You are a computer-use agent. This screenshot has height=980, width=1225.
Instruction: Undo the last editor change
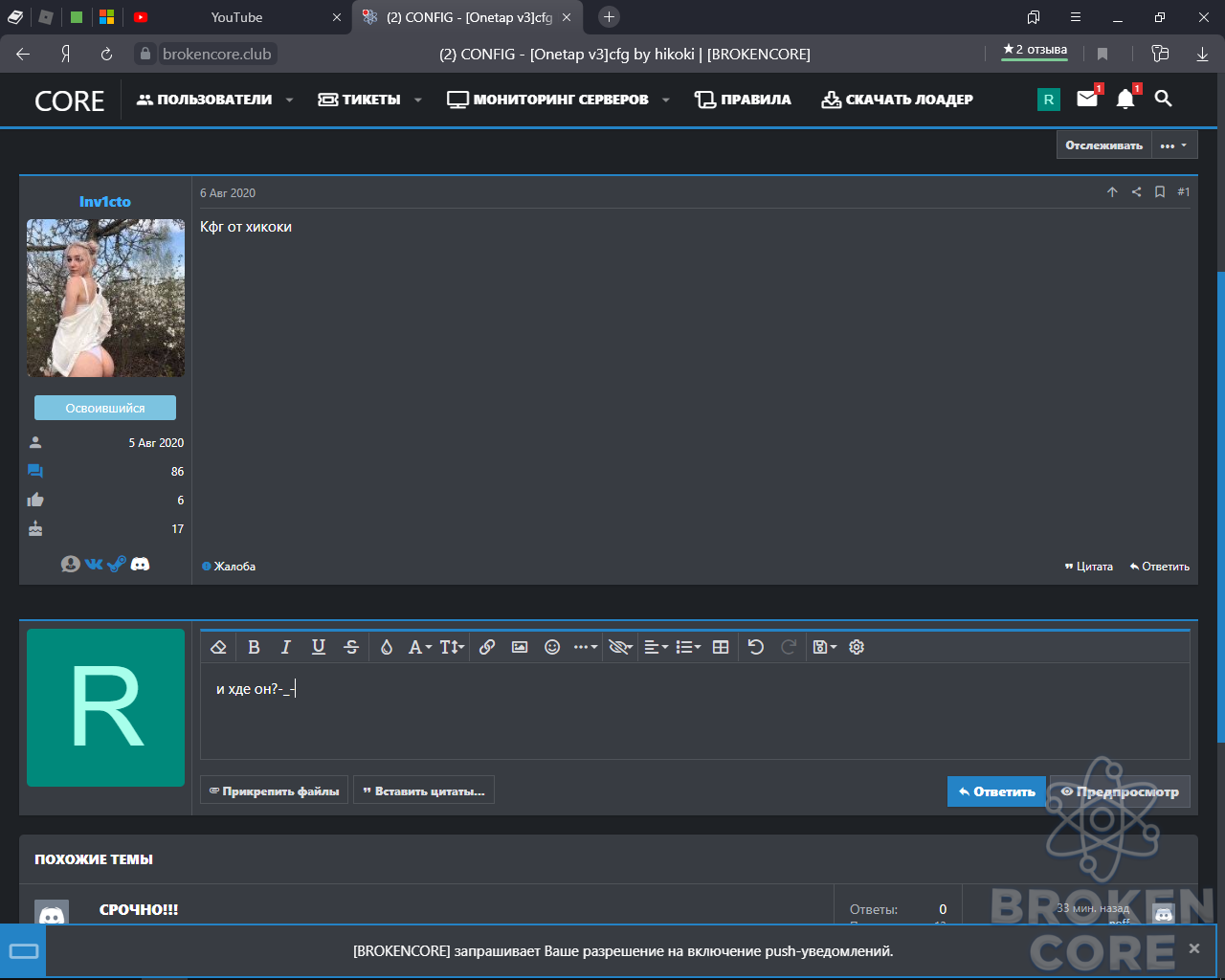[756, 647]
